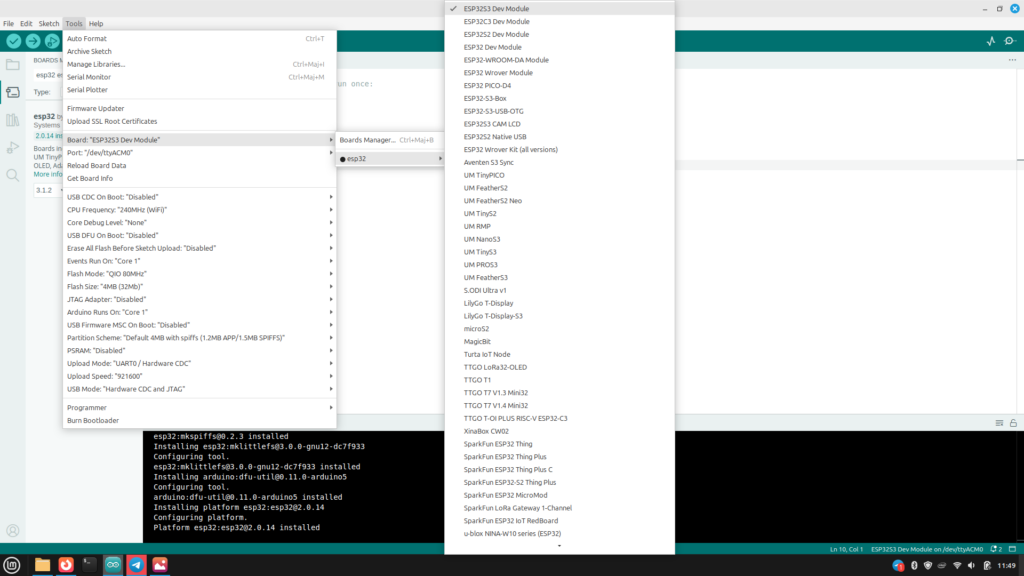
Task: Open the Sketchbook folder sidebar icon
Action: coord(12,65)
